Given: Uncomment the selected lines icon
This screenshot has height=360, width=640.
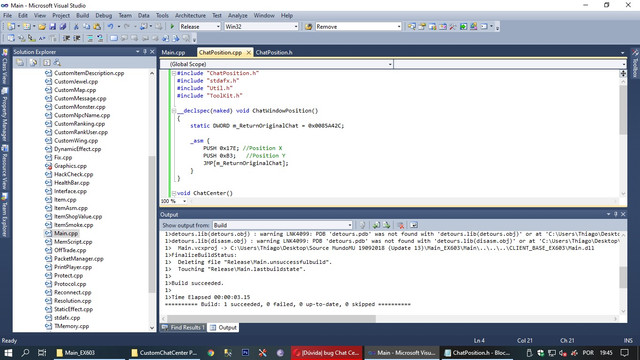Looking at the screenshot, I should click(100, 38).
